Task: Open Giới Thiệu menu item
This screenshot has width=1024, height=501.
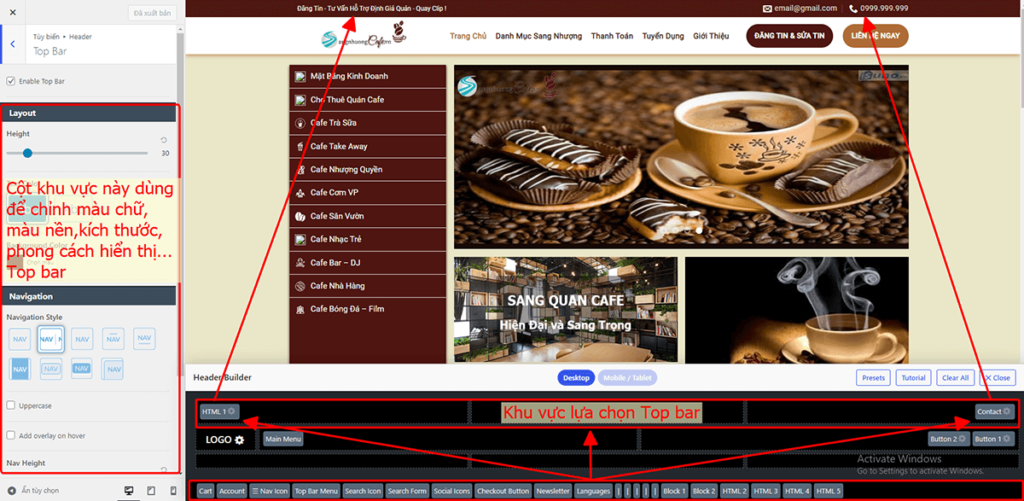Action: pyautogui.click(x=711, y=37)
